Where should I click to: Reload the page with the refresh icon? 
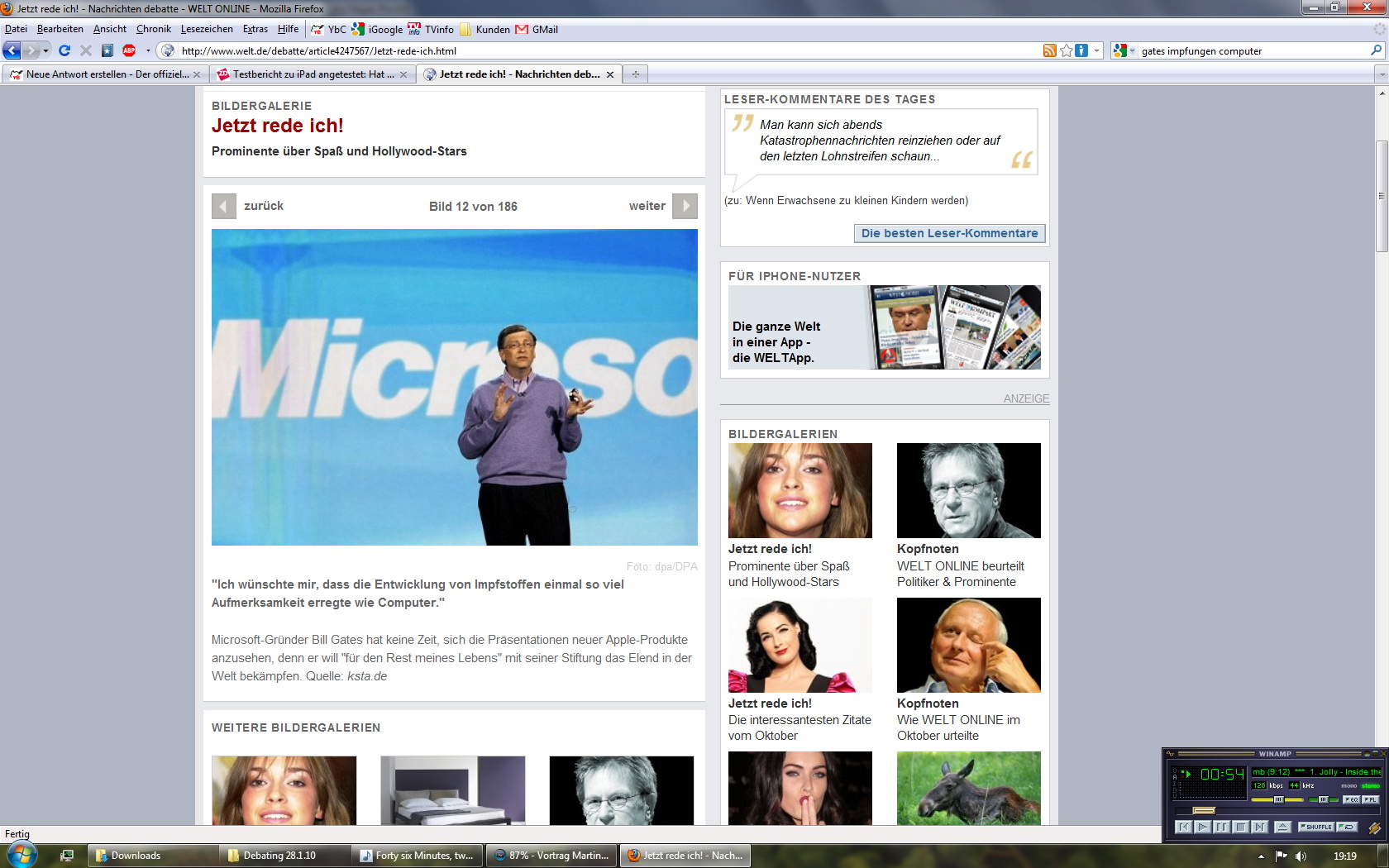pyautogui.click(x=64, y=50)
